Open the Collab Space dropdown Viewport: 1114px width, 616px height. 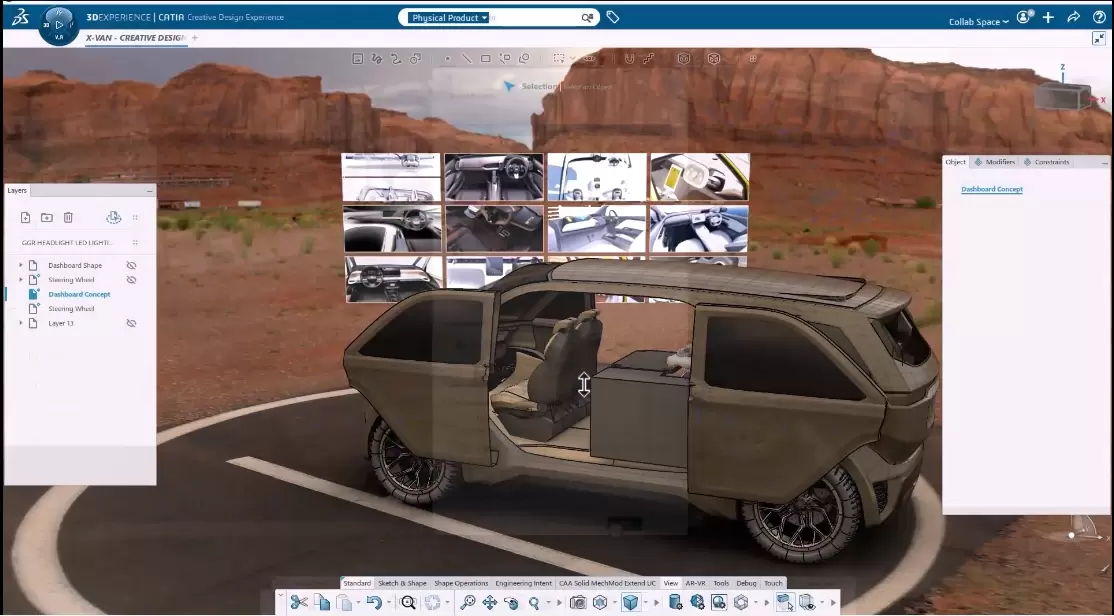click(979, 22)
